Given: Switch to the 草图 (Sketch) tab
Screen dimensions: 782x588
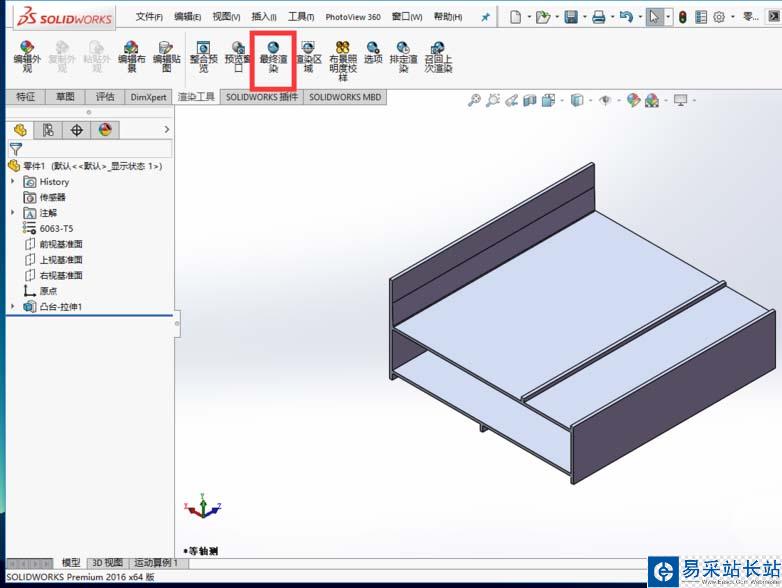Looking at the screenshot, I should coord(65,97).
